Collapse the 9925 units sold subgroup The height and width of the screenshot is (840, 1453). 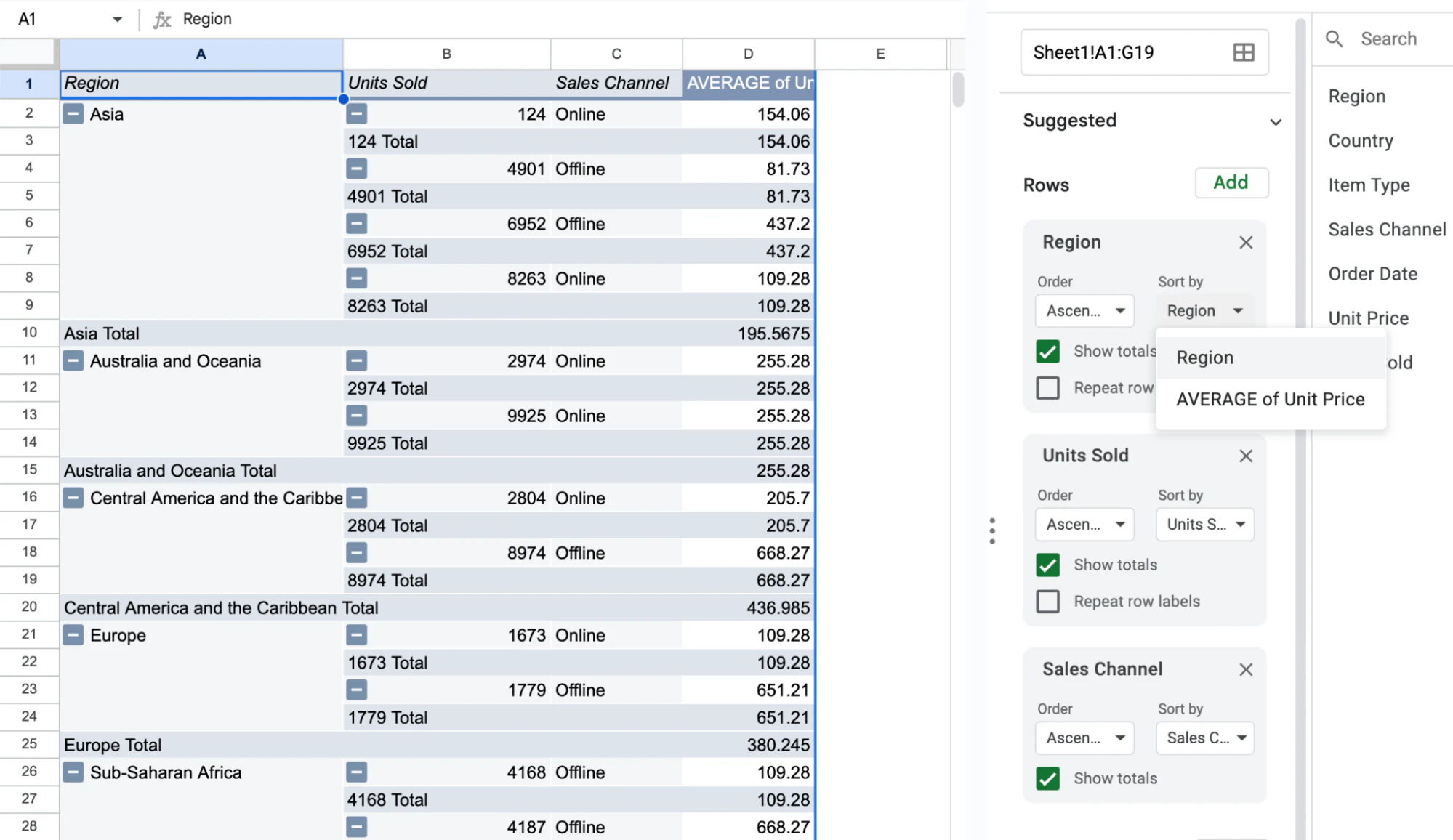[x=356, y=416]
